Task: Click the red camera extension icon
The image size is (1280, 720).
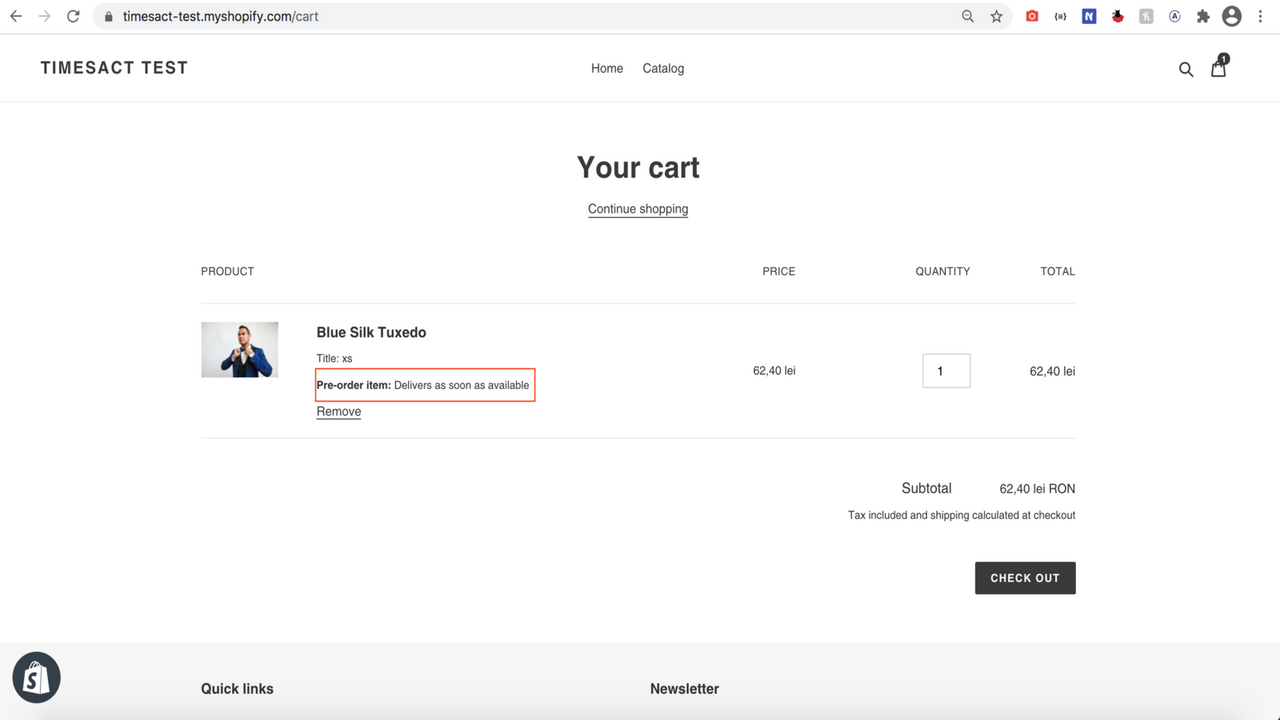Action: (1032, 16)
